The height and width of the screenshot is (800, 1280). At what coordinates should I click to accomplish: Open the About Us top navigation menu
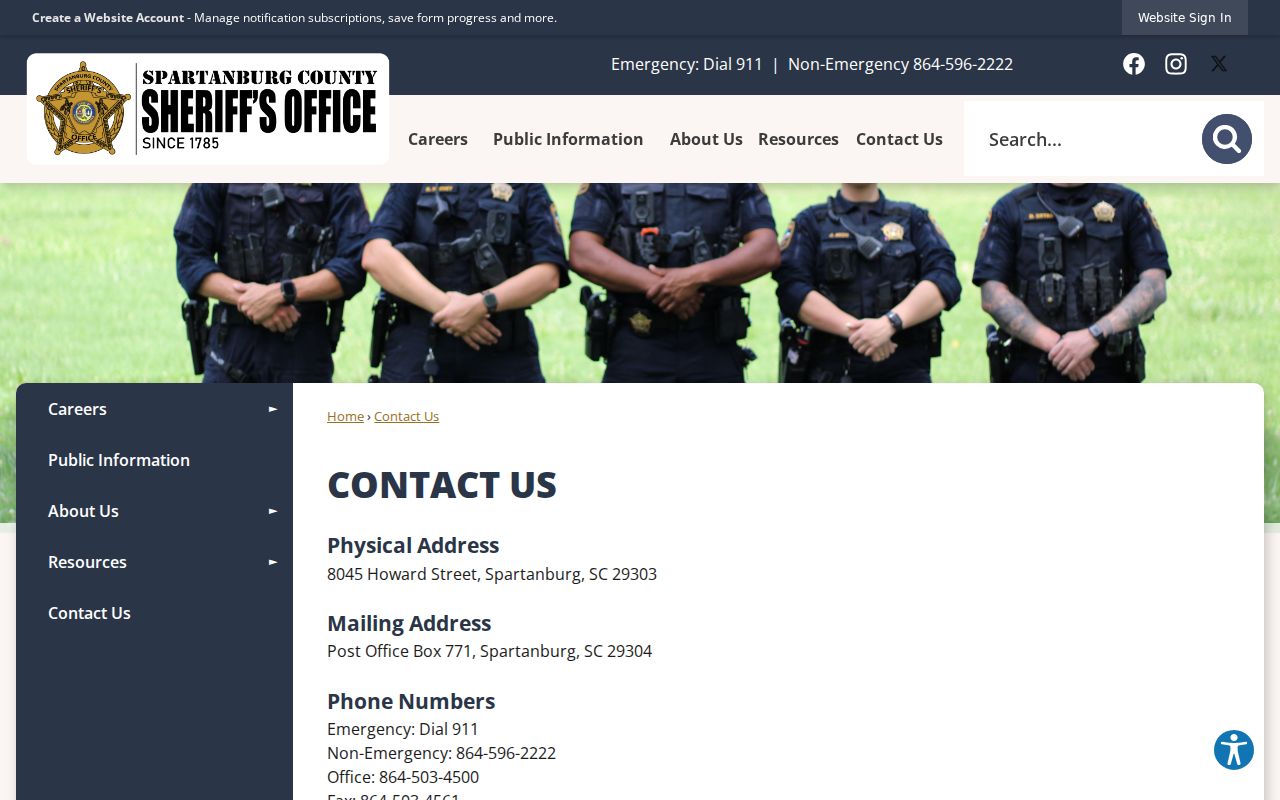(706, 139)
